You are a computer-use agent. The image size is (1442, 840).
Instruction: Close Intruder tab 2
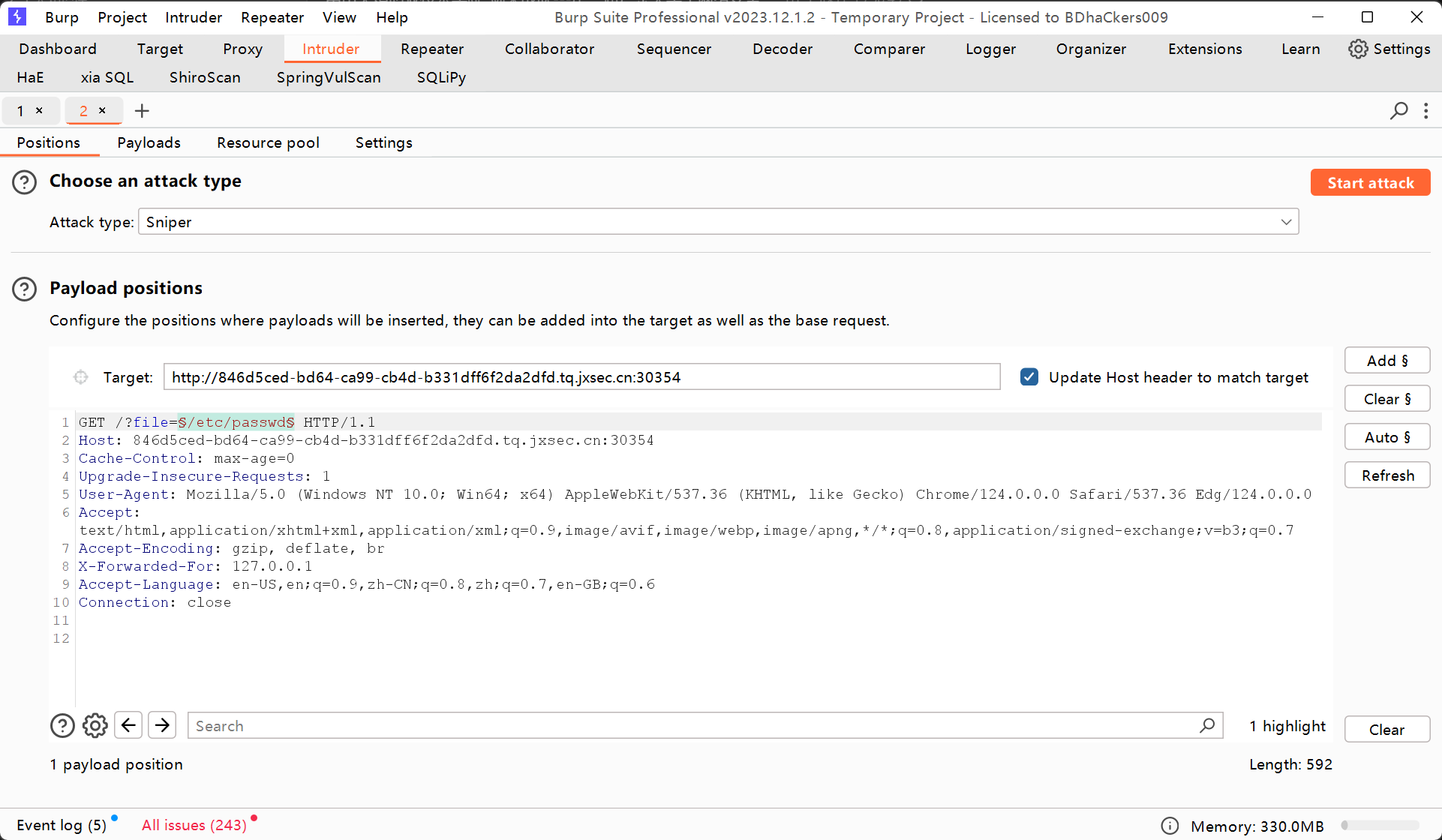tap(102, 110)
